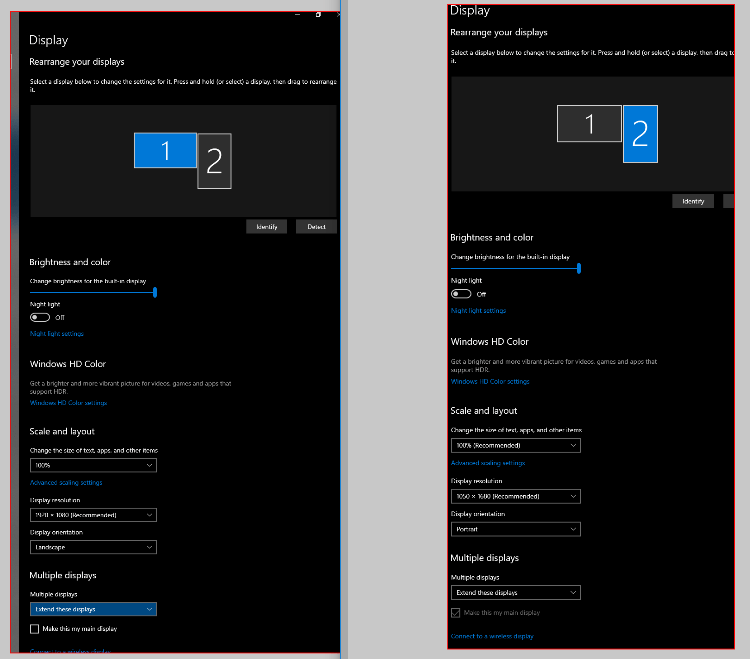The width and height of the screenshot is (750, 659).
Task: Click Detect button in left window
Action: click(x=316, y=227)
